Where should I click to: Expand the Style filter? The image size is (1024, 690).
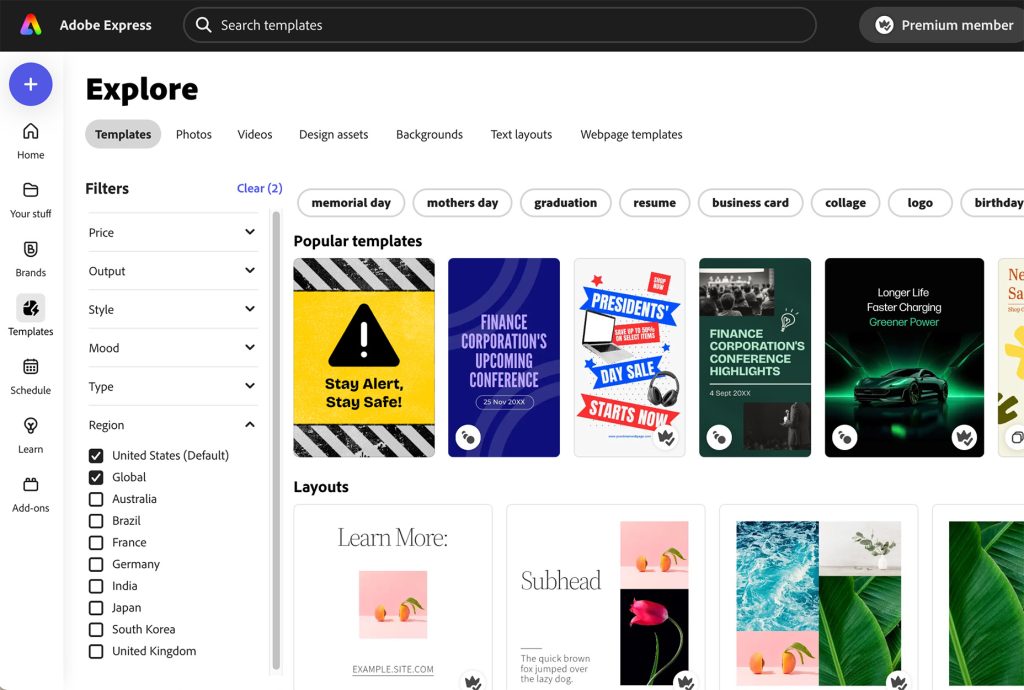tap(173, 309)
